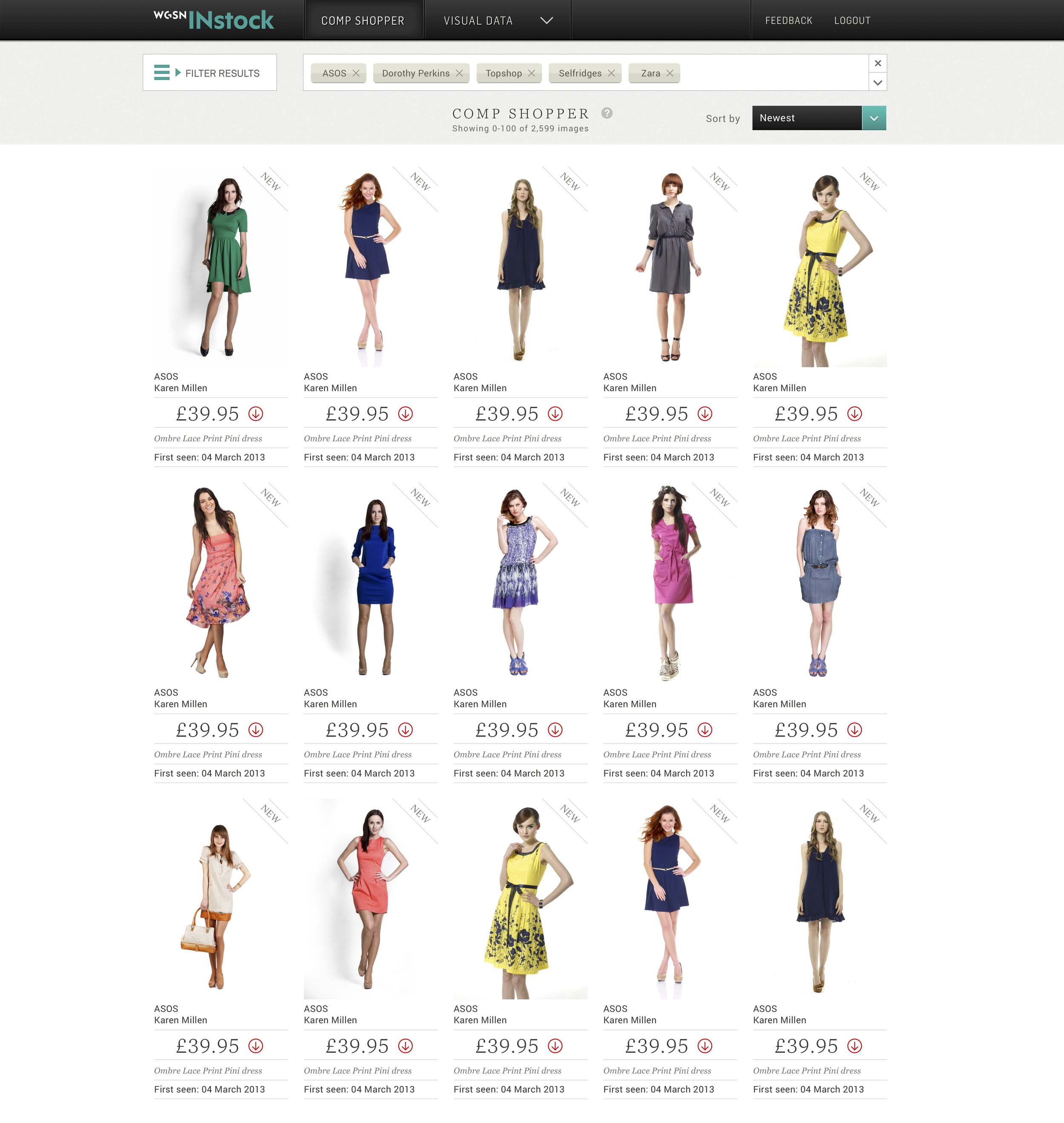Click price-drop icon on pink floral dress item
1064x1123 pixels.
click(x=256, y=730)
